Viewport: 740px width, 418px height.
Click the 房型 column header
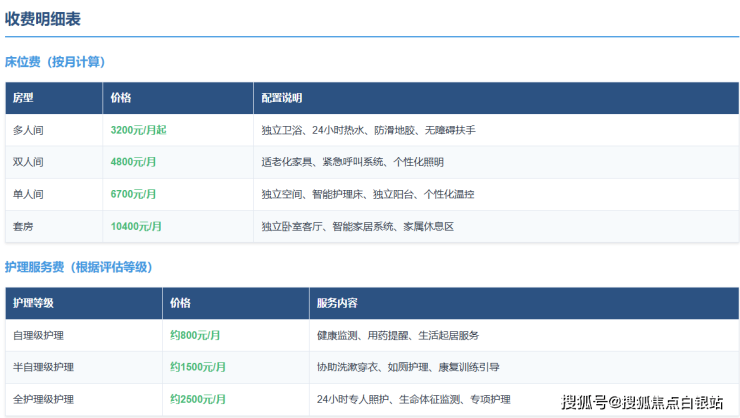23,98
